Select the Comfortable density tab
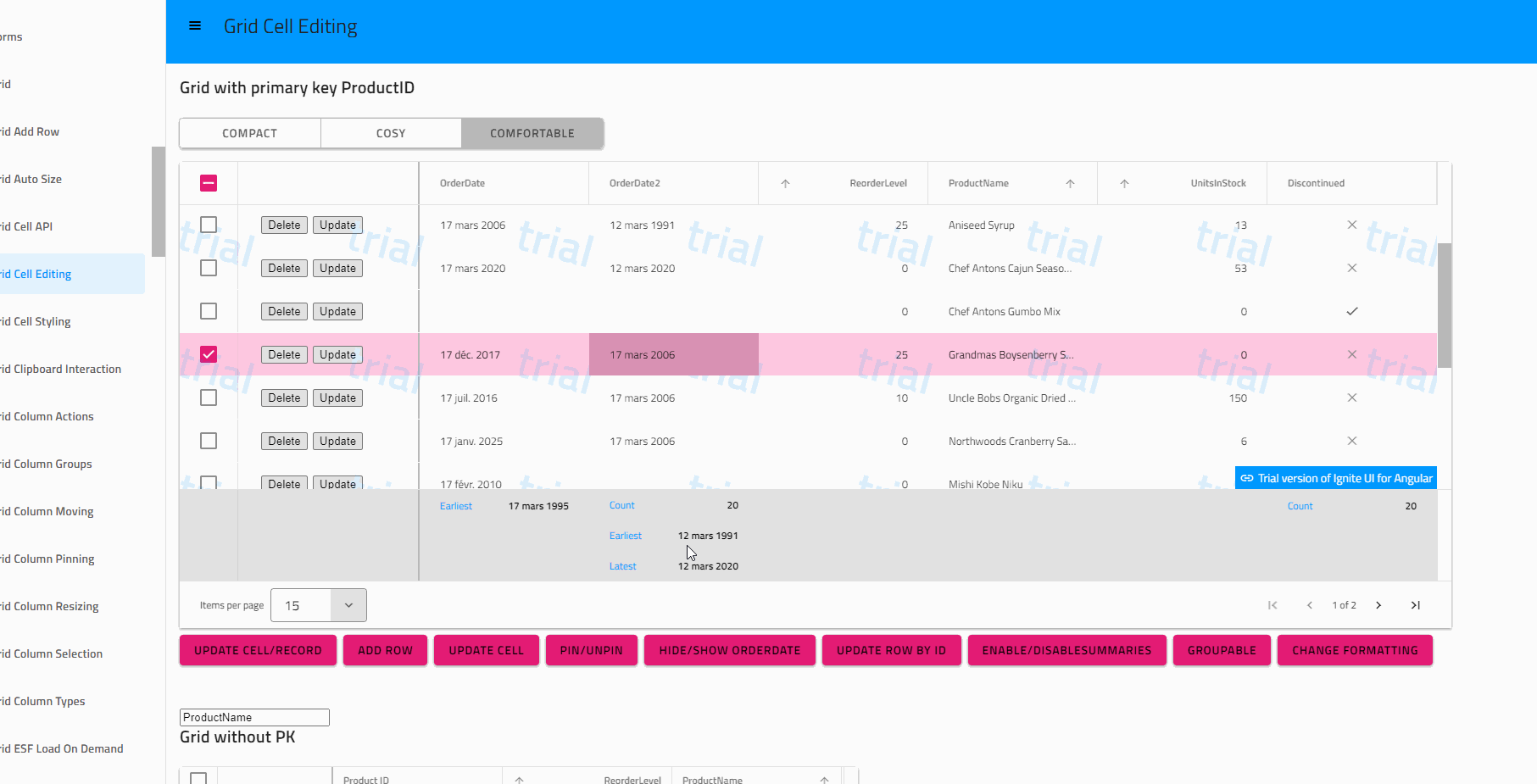 pyautogui.click(x=532, y=133)
